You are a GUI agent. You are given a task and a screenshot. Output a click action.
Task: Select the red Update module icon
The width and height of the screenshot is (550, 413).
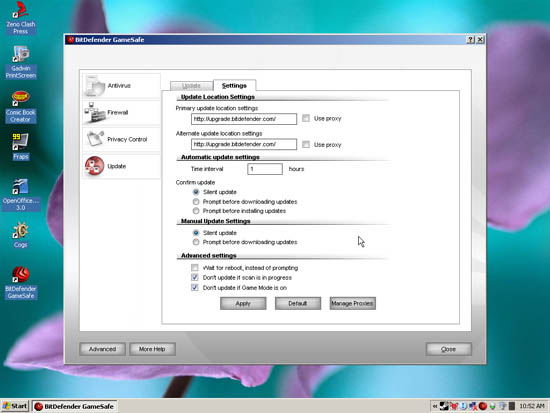click(x=95, y=166)
